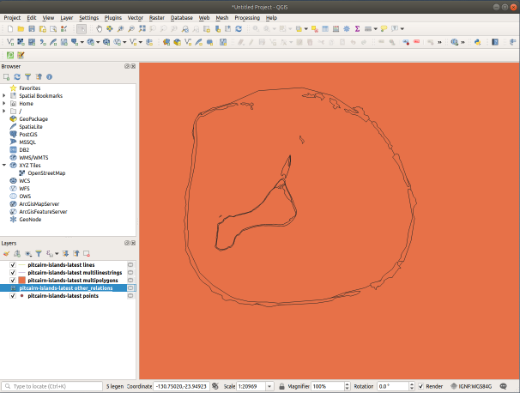
Task: Refresh the map canvas
Action: pyautogui.click(x=239, y=29)
